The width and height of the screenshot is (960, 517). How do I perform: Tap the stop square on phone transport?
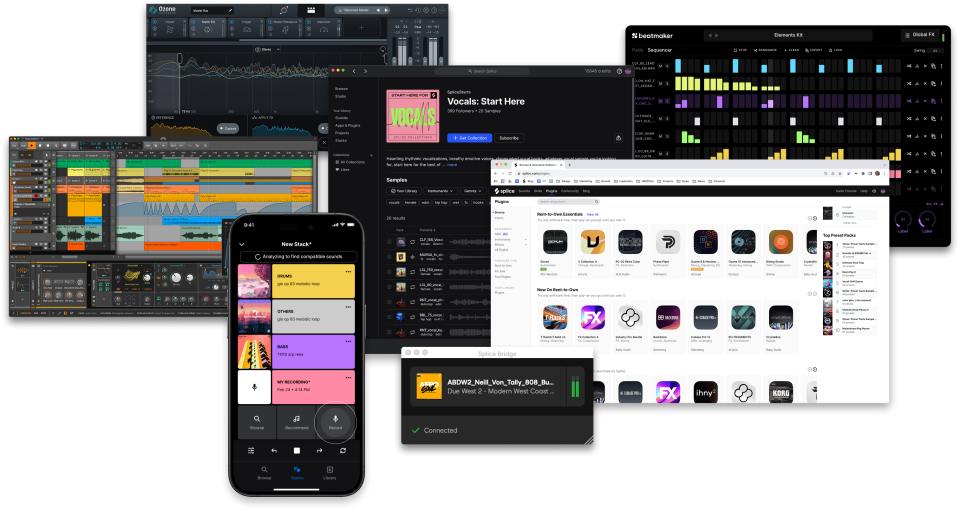297,450
